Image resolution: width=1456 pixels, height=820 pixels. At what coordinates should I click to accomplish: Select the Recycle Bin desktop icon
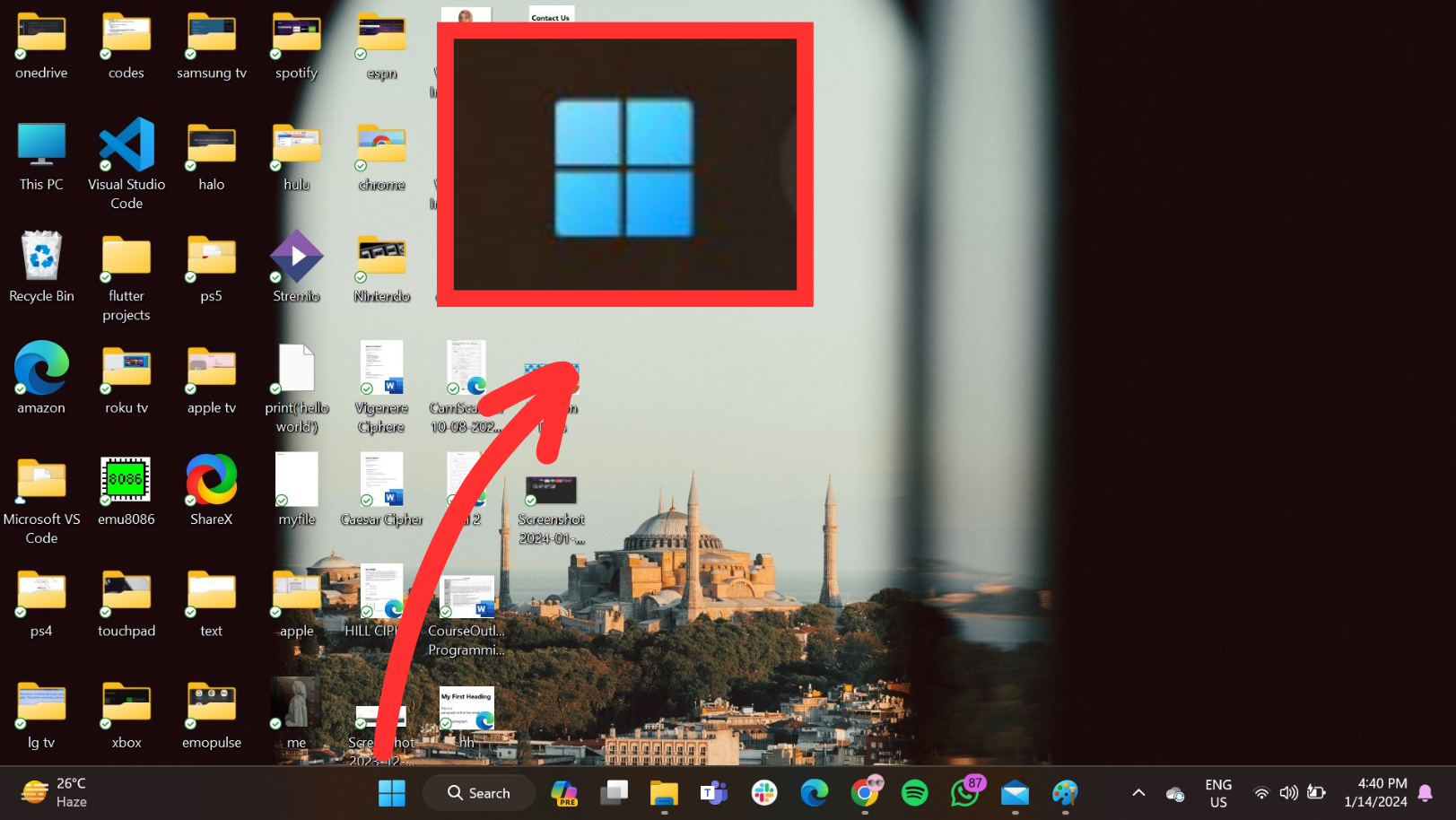pos(41,267)
